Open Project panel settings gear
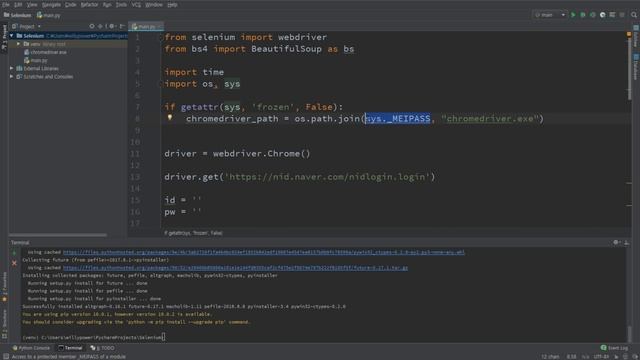The width and height of the screenshot is (640, 360). (111, 26)
